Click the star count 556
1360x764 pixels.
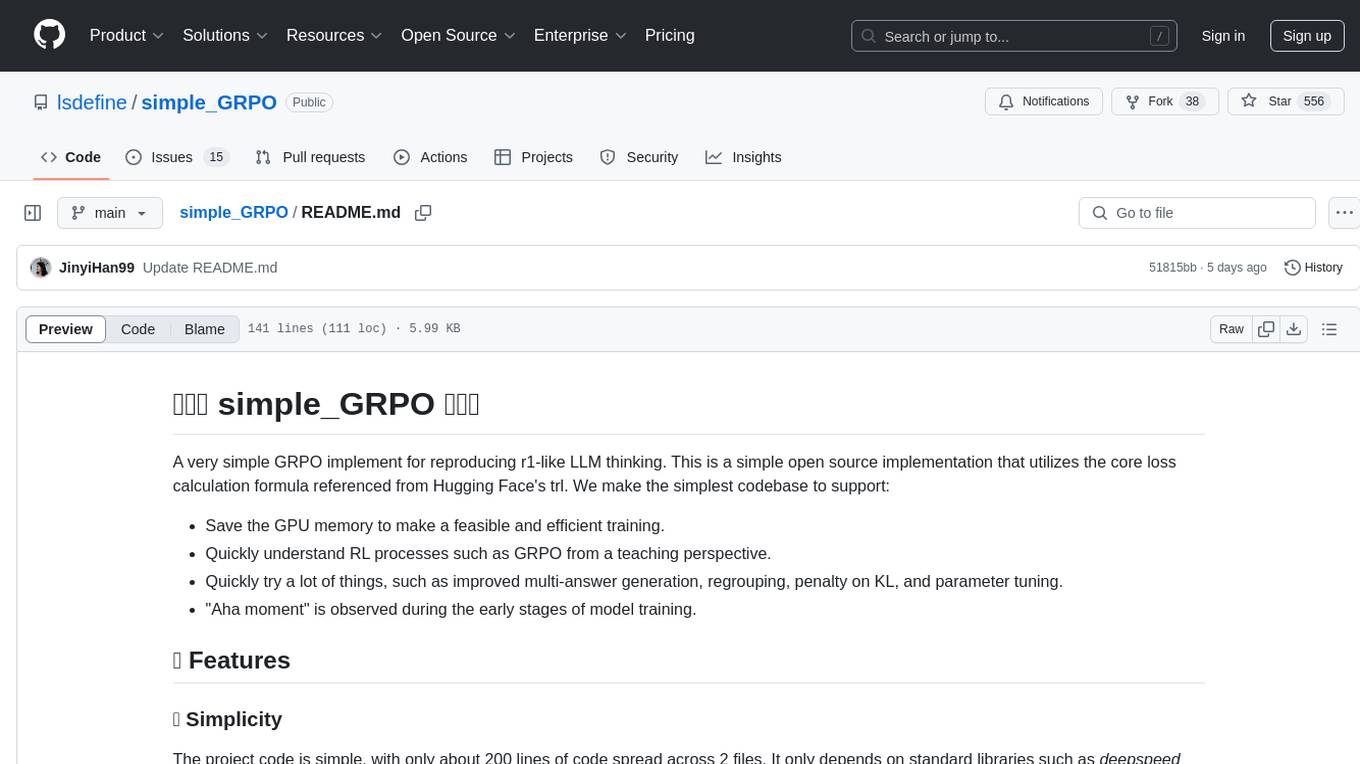click(x=1314, y=102)
